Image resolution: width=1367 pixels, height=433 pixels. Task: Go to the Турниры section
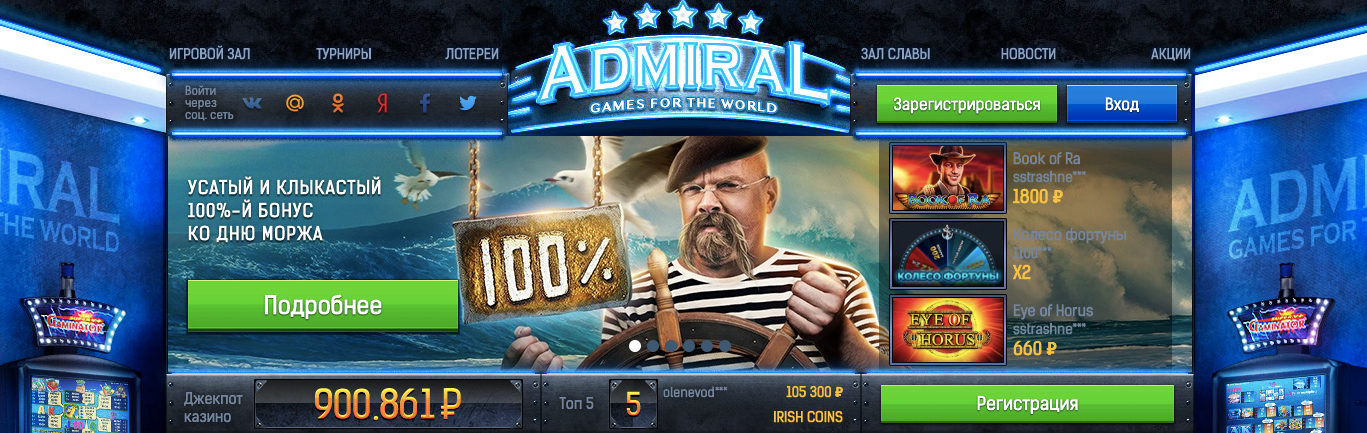(343, 54)
